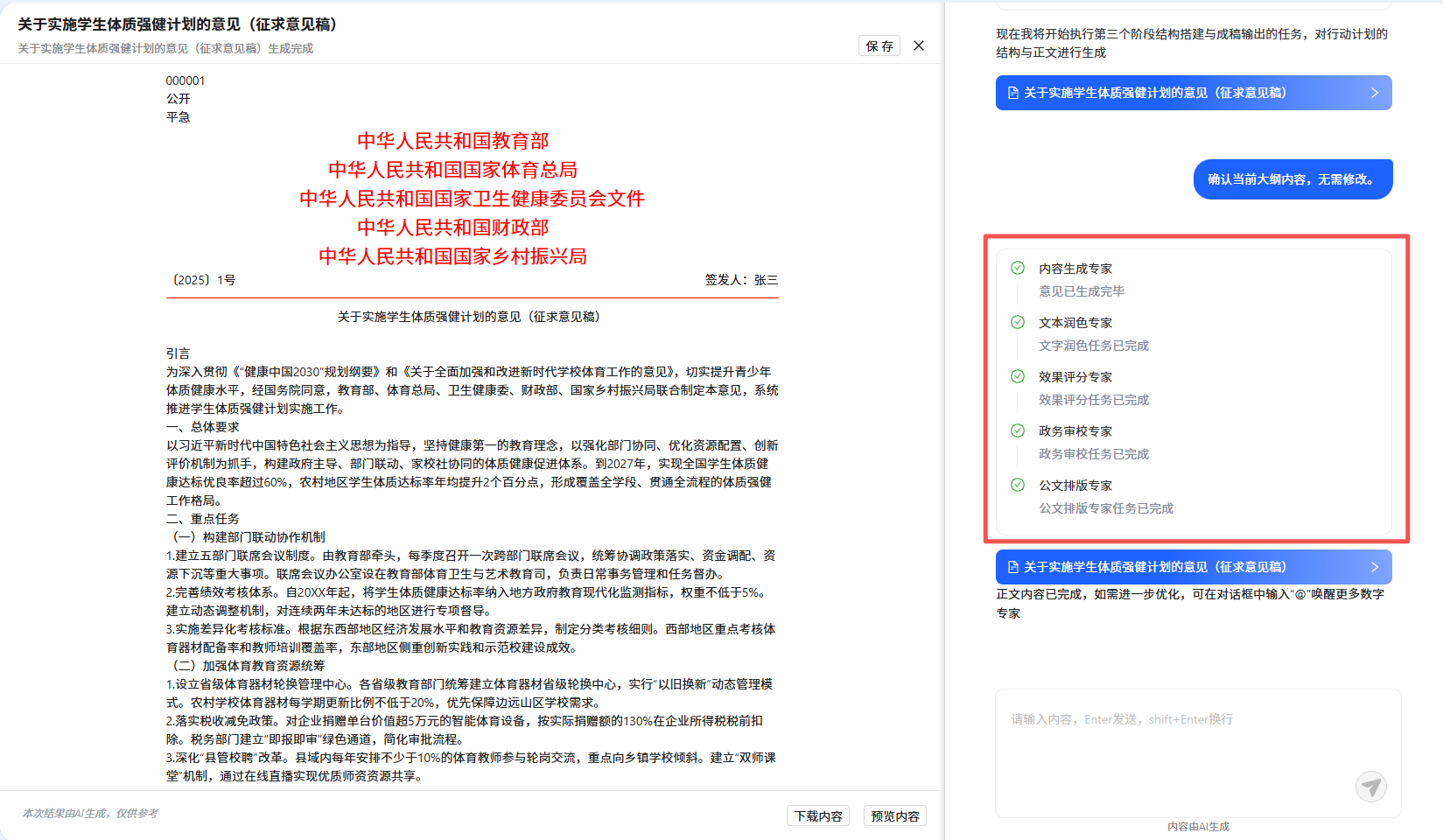Click the 政务审校专家 completed check icon
This screenshot has width=1443, height=840.
[1018, 430]
